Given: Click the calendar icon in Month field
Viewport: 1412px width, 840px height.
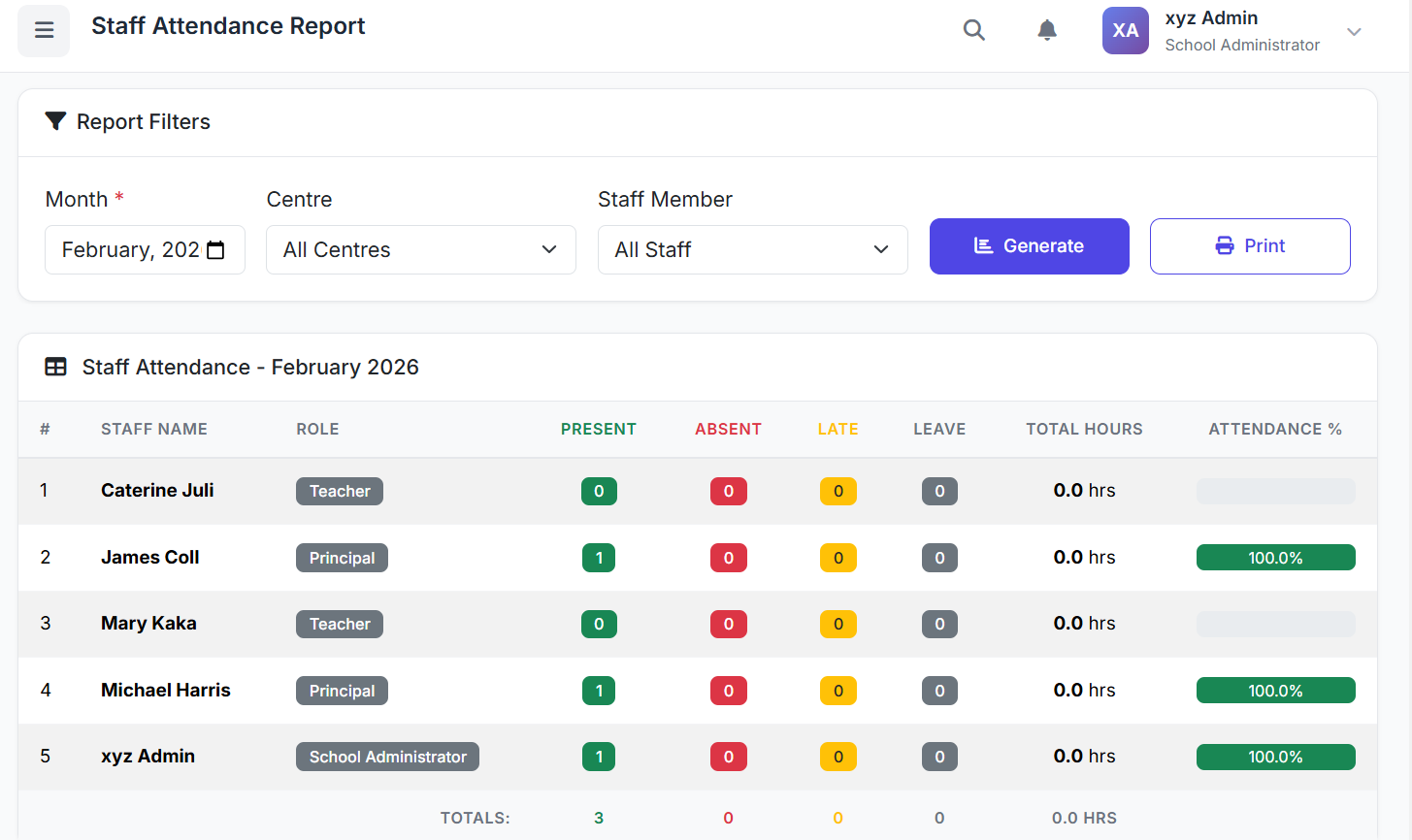Looking at the screenshot, I should click(x=215, y=250).
